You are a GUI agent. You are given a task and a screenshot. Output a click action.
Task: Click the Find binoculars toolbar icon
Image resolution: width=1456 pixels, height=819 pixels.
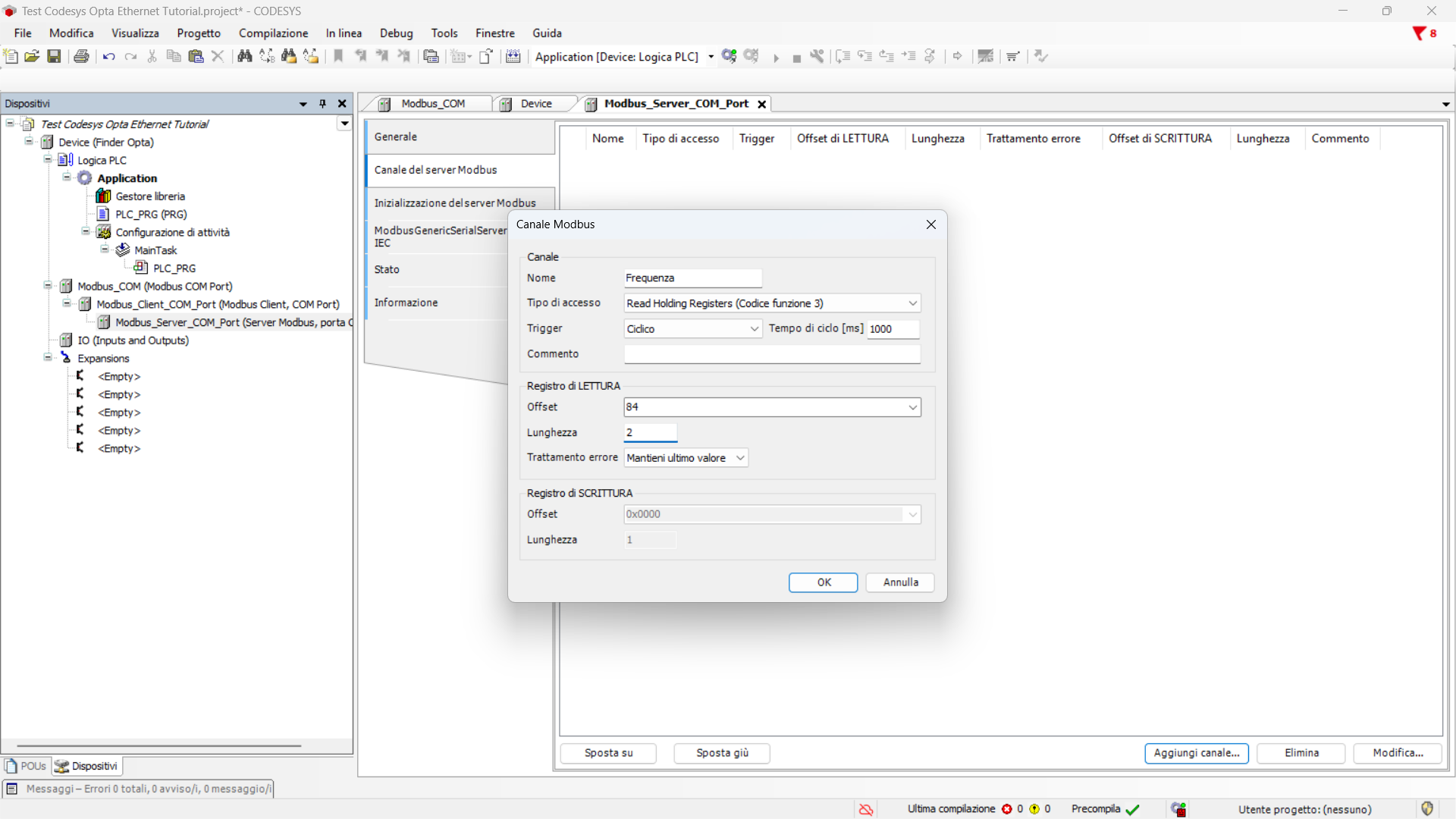point(244,56)
